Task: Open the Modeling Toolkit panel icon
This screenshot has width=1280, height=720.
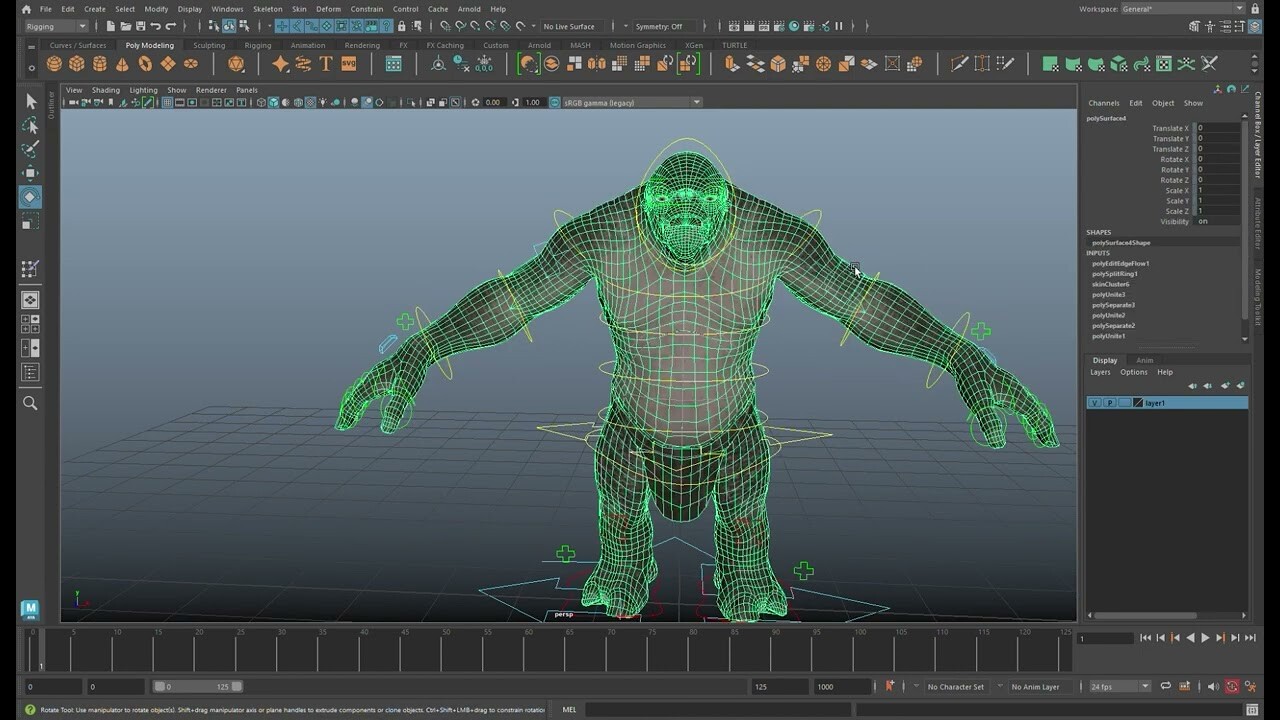Action: [1253, 290]
